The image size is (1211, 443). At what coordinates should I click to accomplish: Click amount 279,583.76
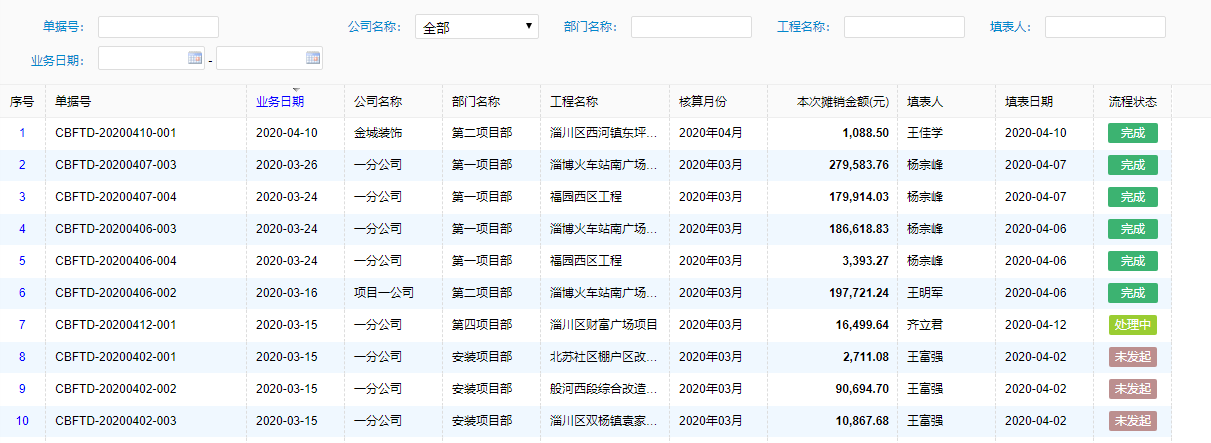860,165
